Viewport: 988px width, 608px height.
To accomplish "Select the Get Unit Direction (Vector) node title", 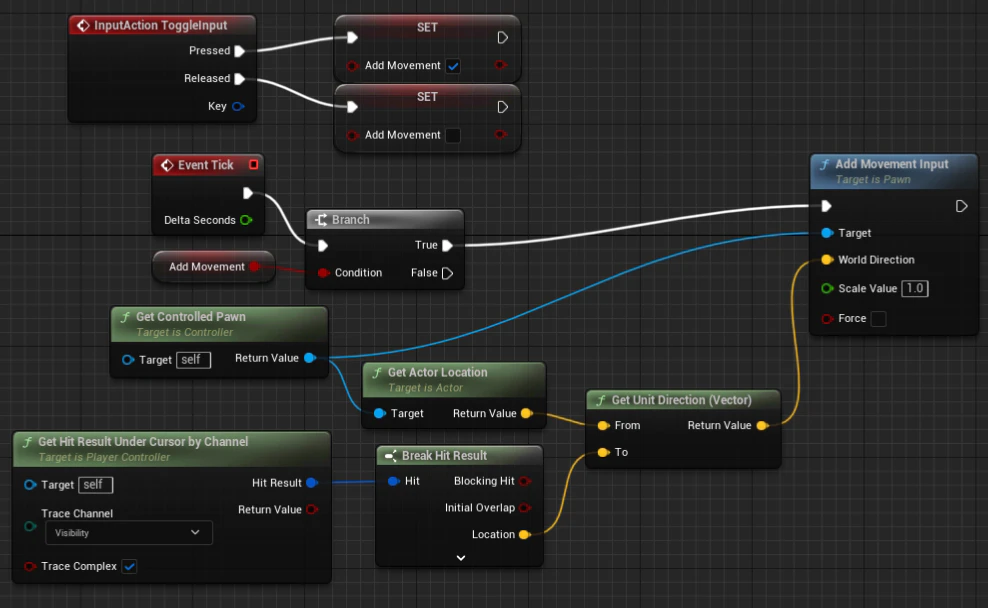I will pos(681,400).
